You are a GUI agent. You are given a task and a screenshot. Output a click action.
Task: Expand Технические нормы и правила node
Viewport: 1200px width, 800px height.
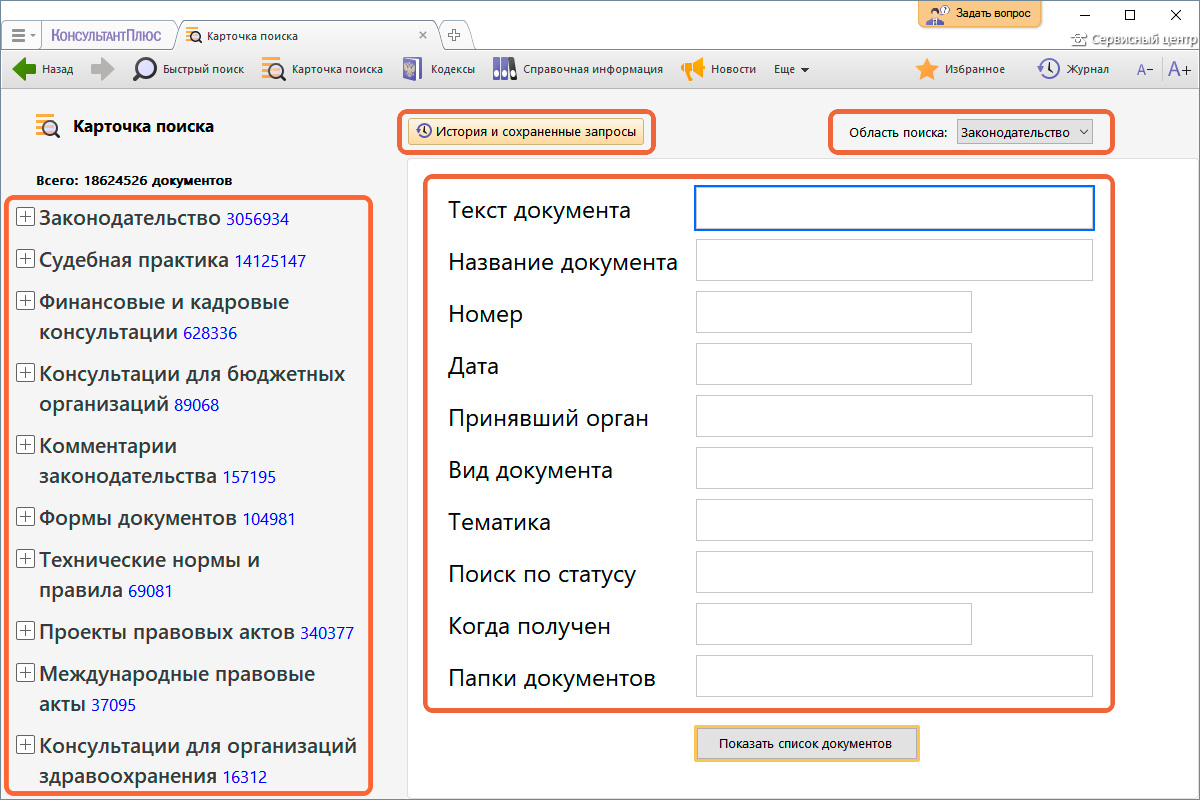[26, 558]
